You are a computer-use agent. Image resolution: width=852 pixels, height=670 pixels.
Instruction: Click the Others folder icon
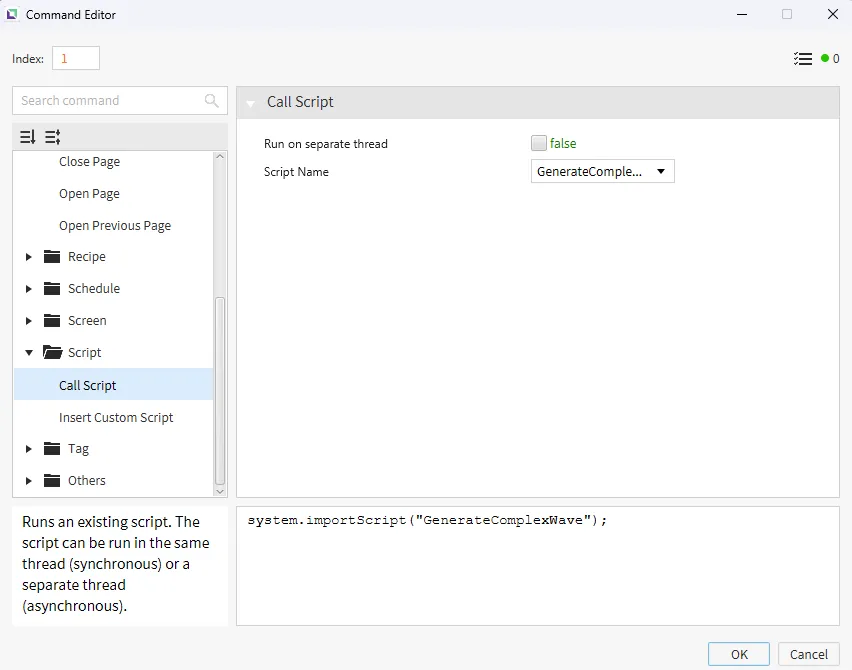point(53,481)
